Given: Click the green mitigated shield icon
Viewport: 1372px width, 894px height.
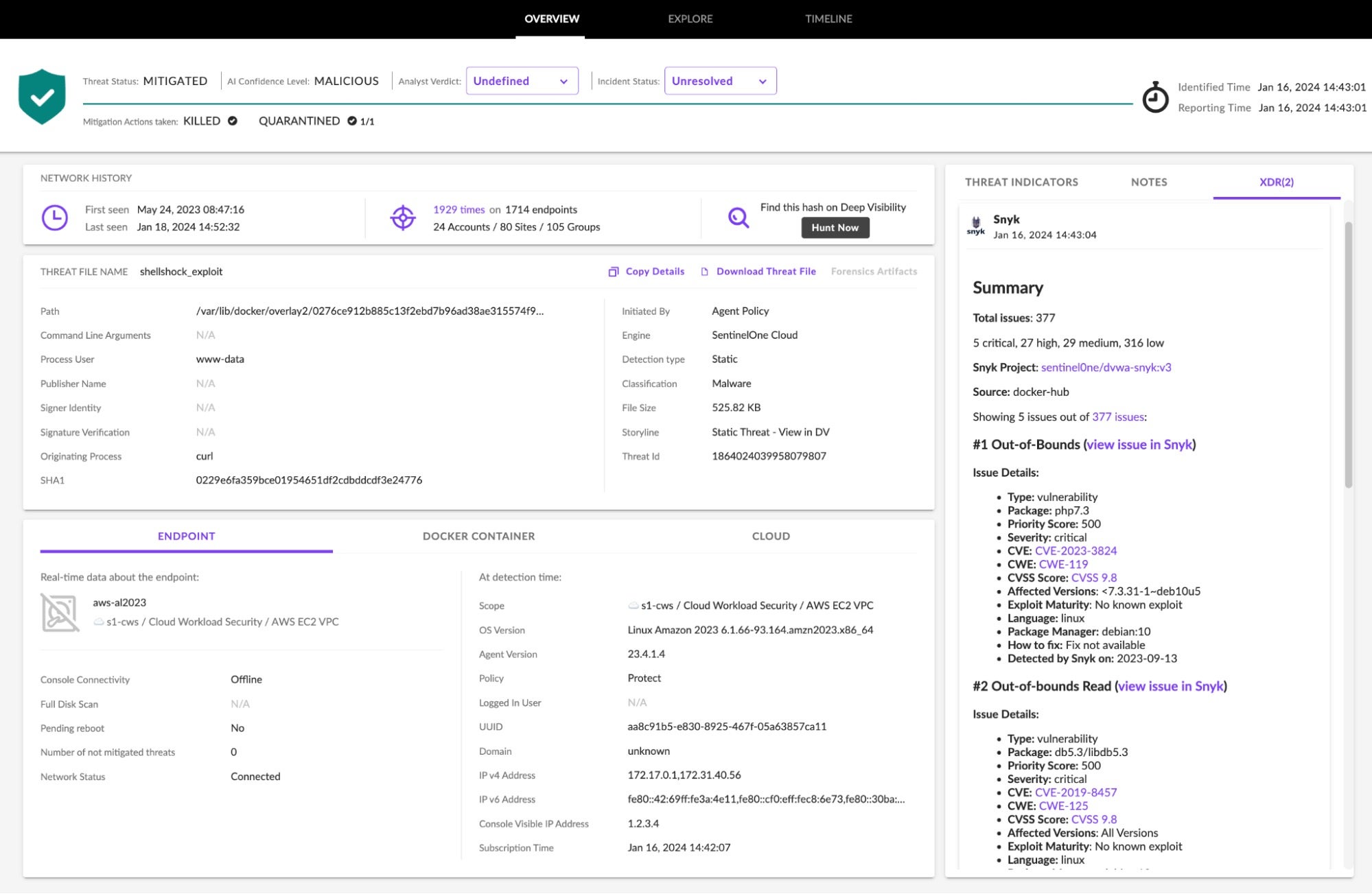Looking at the screenshot, I should tap(42, 97).
